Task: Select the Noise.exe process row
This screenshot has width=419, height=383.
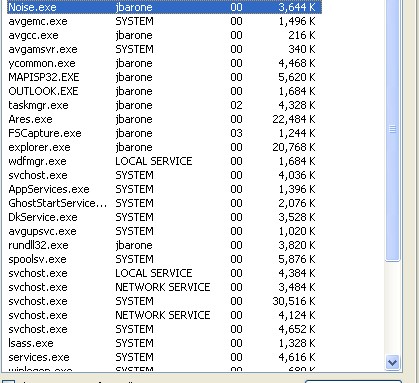Action: tap(164, 7)
